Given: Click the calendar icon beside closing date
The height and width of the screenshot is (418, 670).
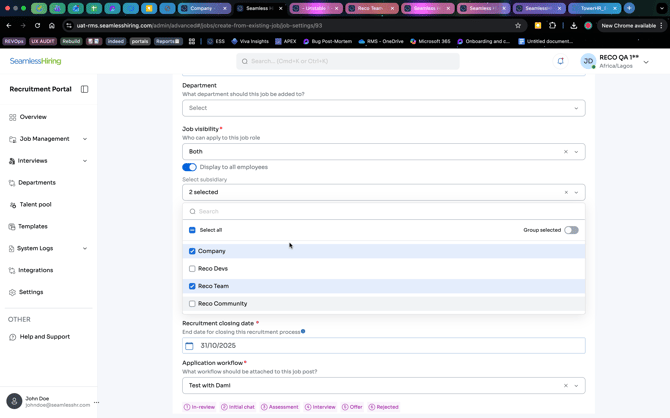Looking at the screenshot, I should [x=189, y=346].
